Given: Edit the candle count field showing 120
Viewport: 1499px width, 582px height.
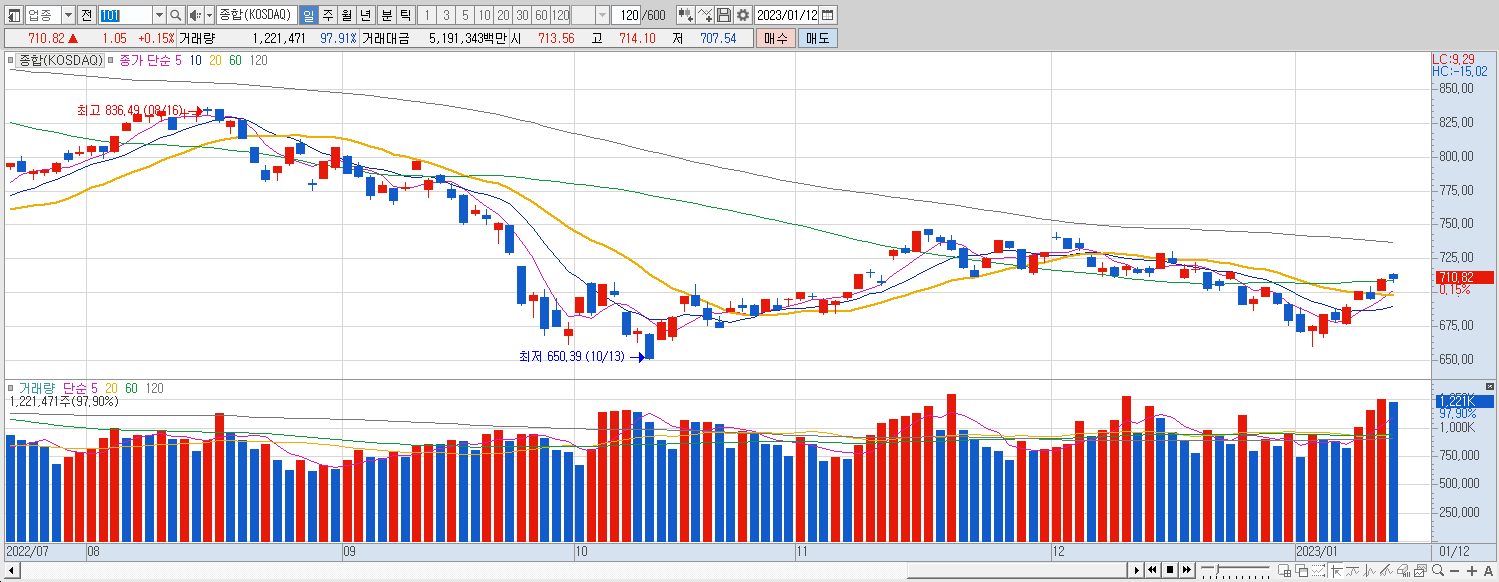Looking at the screenshot, I should click(x=626, y=15).
